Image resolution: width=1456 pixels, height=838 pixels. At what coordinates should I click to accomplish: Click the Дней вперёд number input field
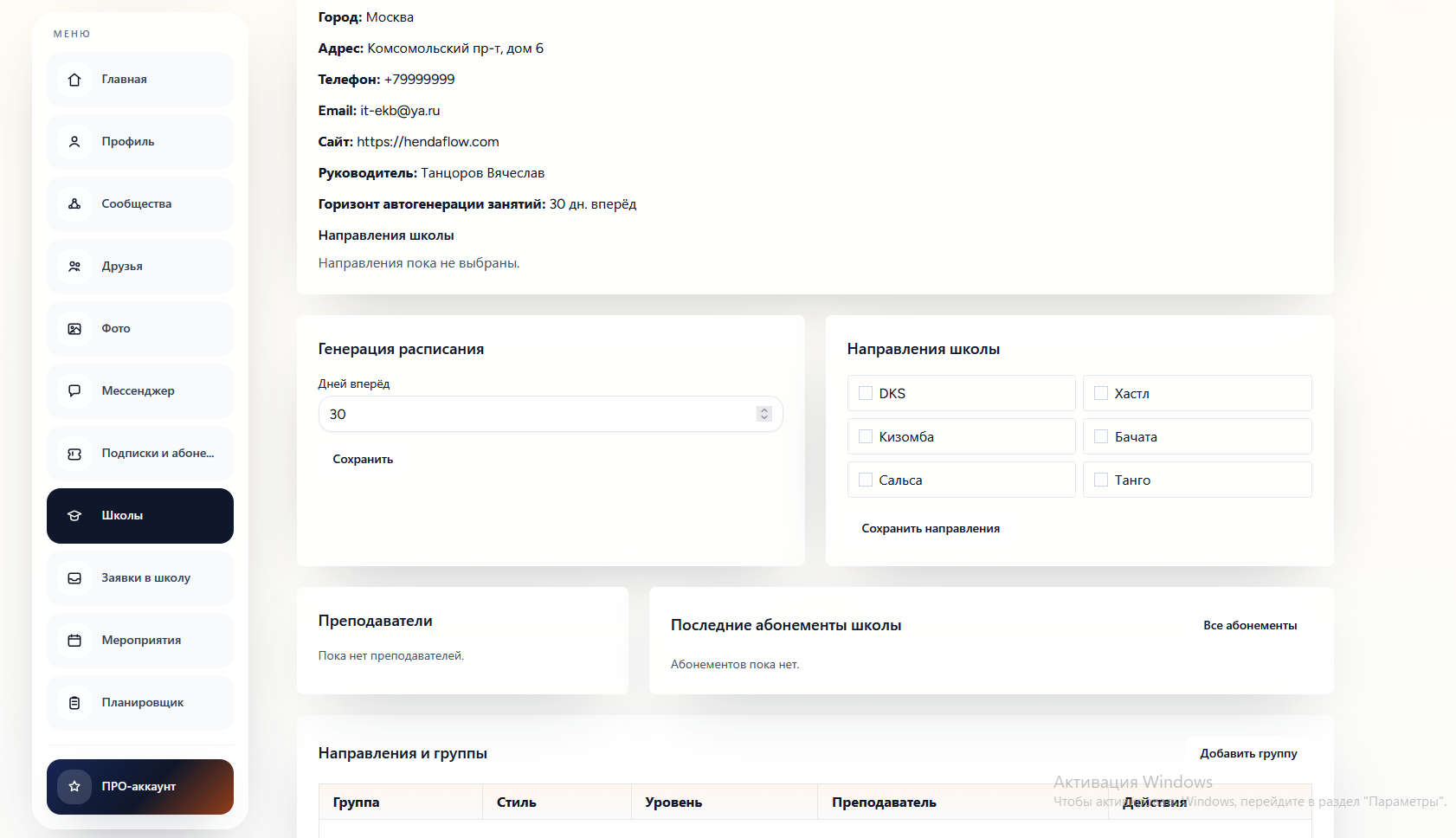click(x=537, y=414)
